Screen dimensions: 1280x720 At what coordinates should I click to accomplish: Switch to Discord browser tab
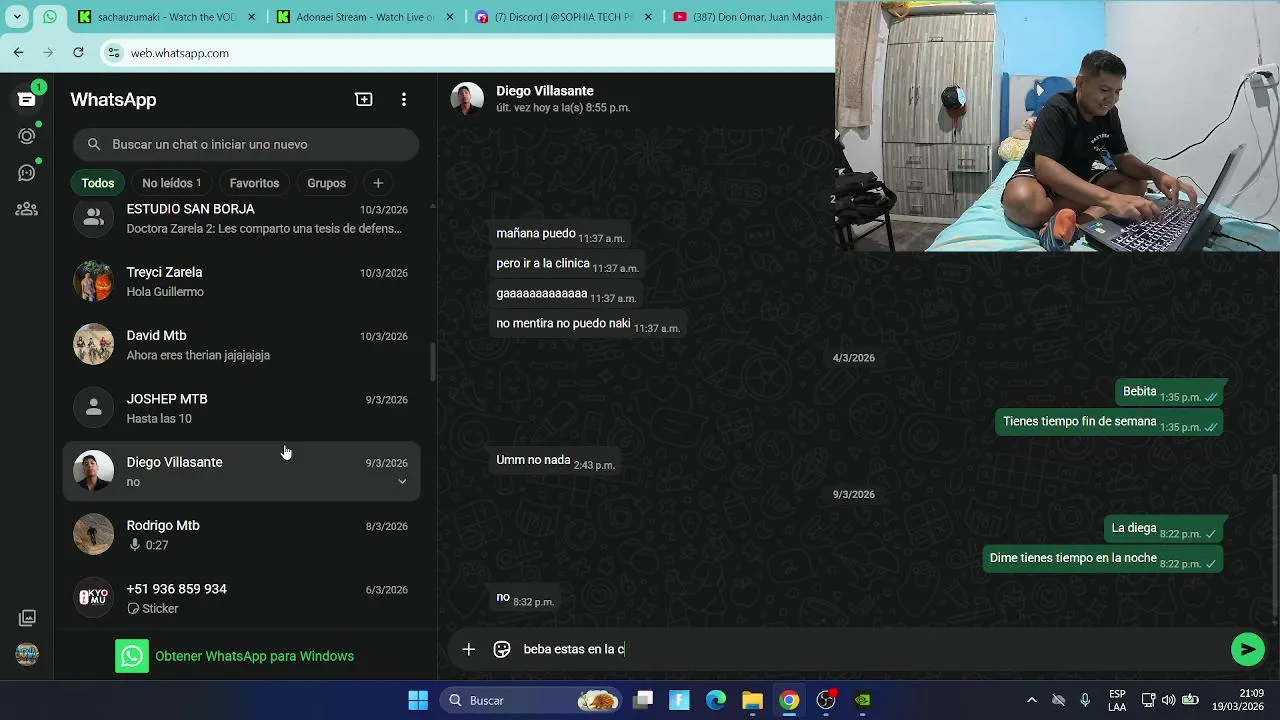(565, 17)
